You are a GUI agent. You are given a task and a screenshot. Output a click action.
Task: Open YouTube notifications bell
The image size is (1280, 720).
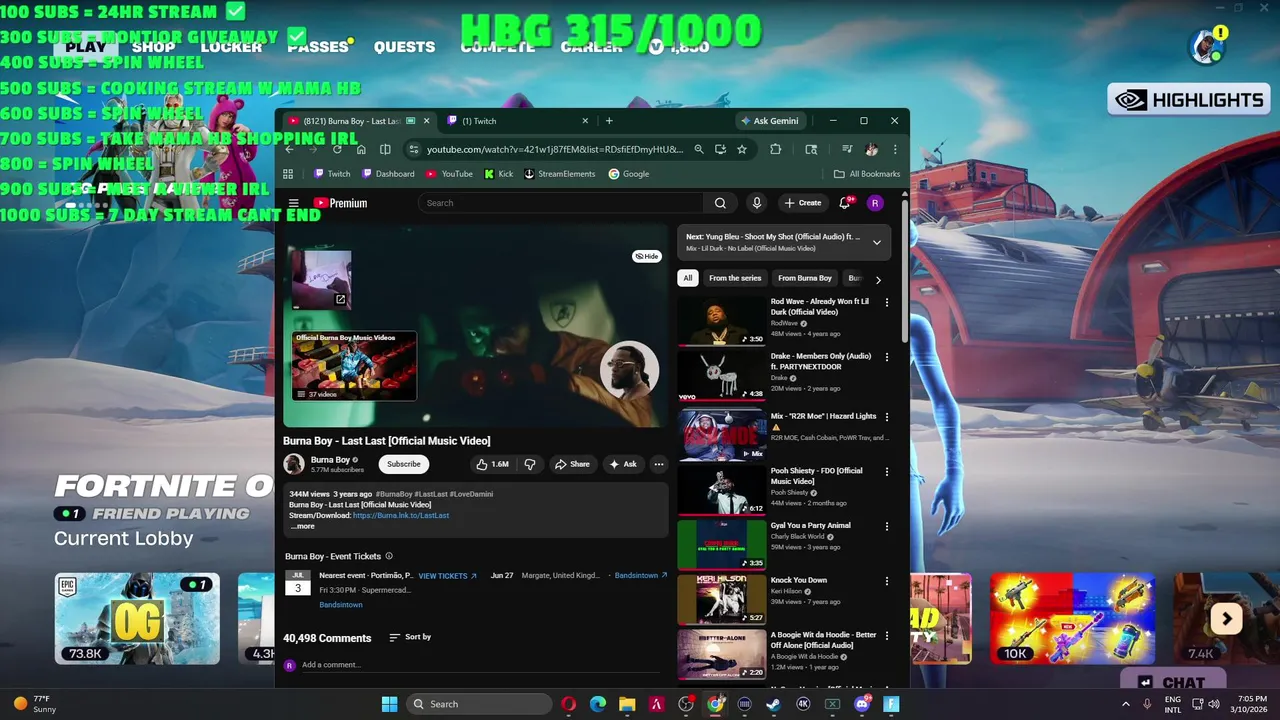coord(846,203)
